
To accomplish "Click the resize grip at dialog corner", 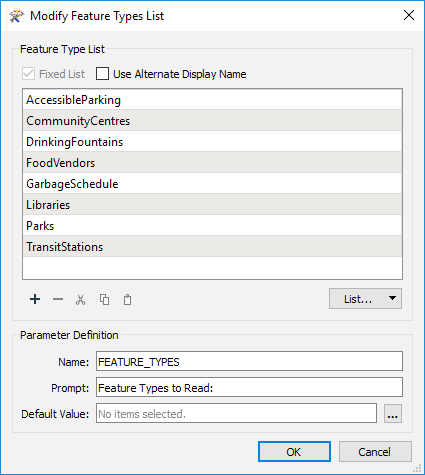I will (x=417, y=468).
